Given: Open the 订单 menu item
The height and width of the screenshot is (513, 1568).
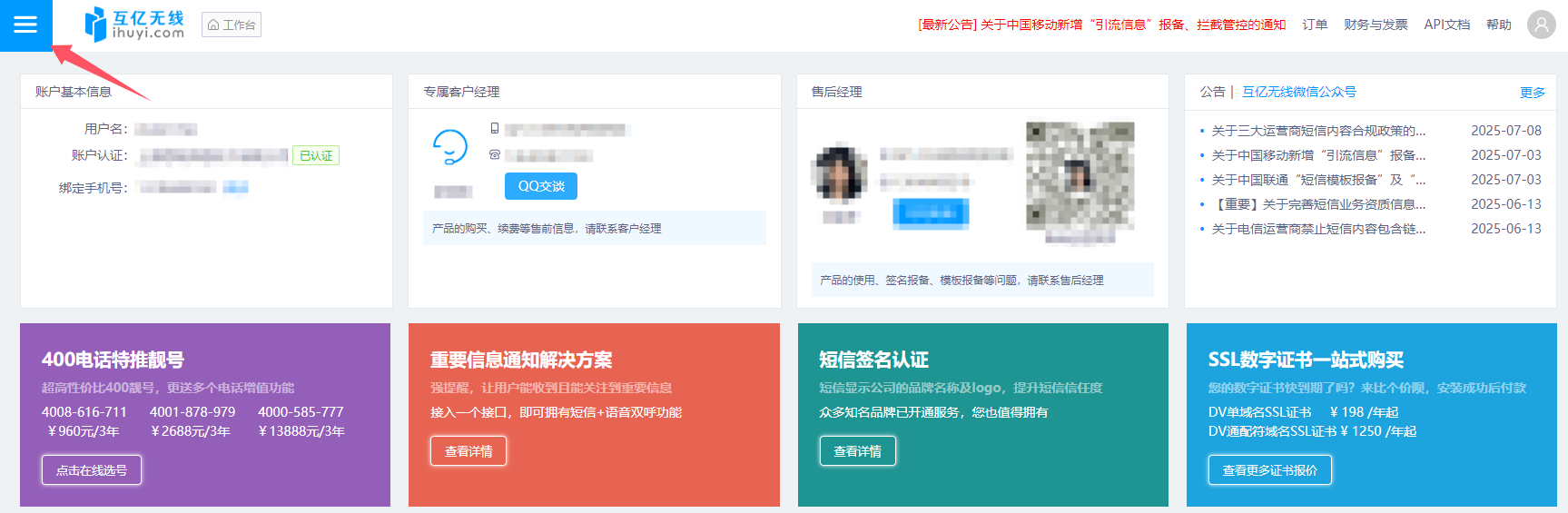Looking at the screenshot, I should (x=1315, y=25).
